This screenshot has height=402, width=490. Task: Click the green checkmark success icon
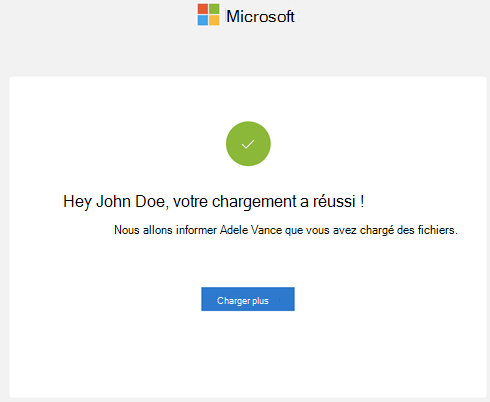click(x=248, y=144)
